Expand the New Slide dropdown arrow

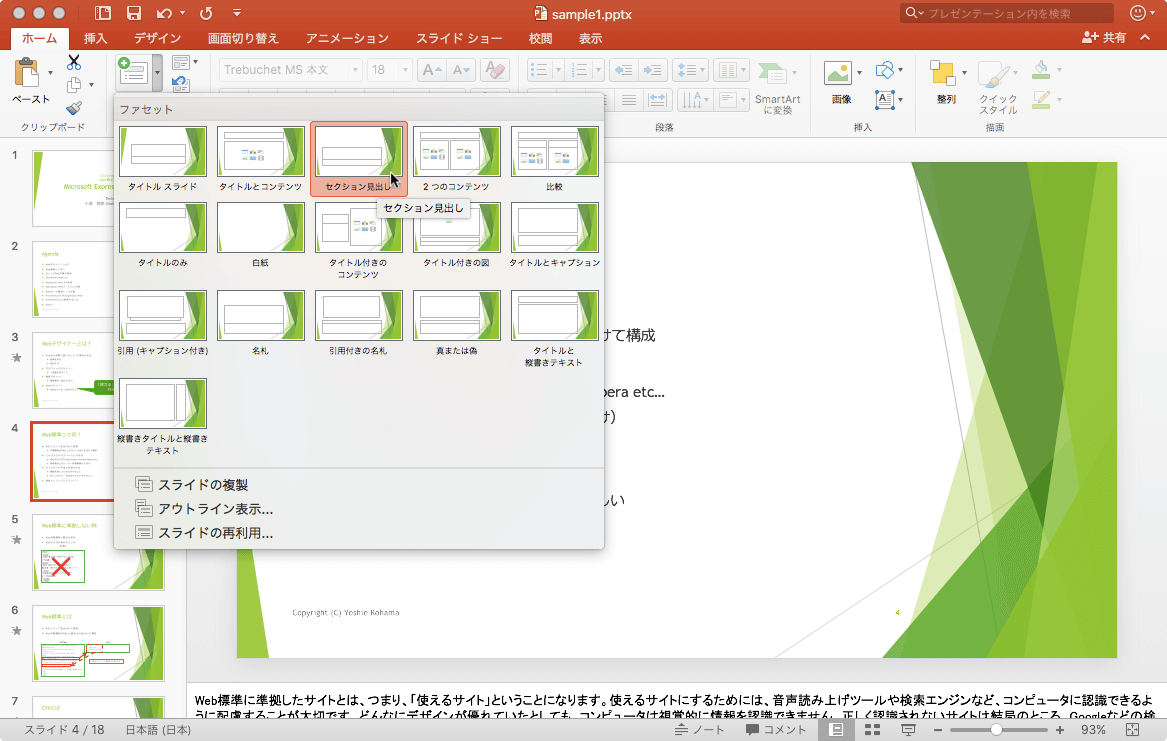coord(157,73)
